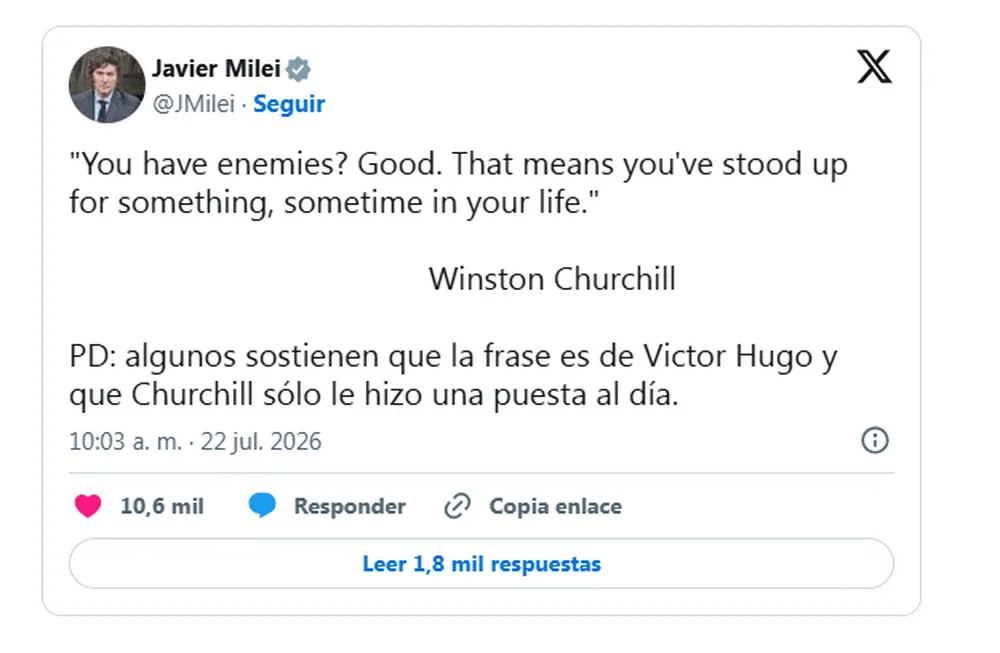Screen dimensions: 1000x653
Task: Click Copia enlace to copy link
Action: click(x=555, y=506)
